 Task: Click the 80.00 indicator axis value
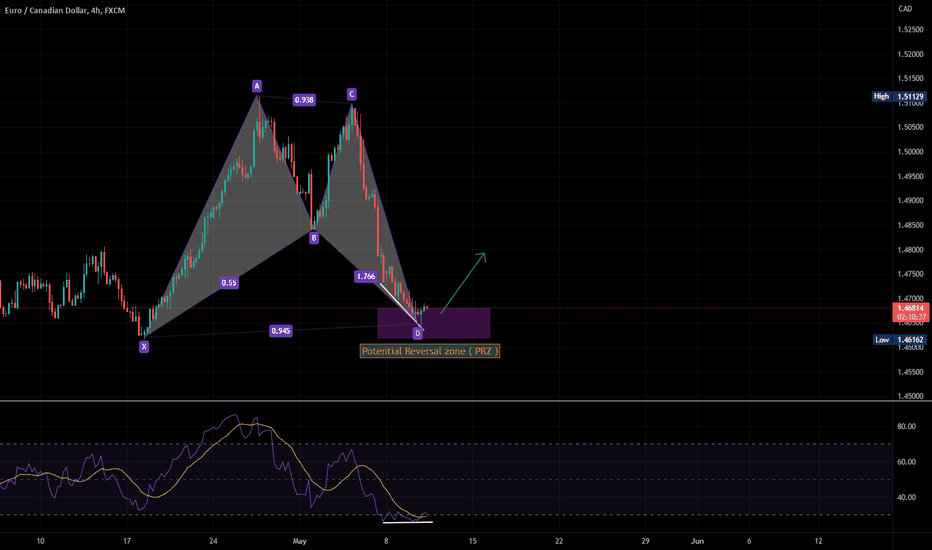(906, 426)
